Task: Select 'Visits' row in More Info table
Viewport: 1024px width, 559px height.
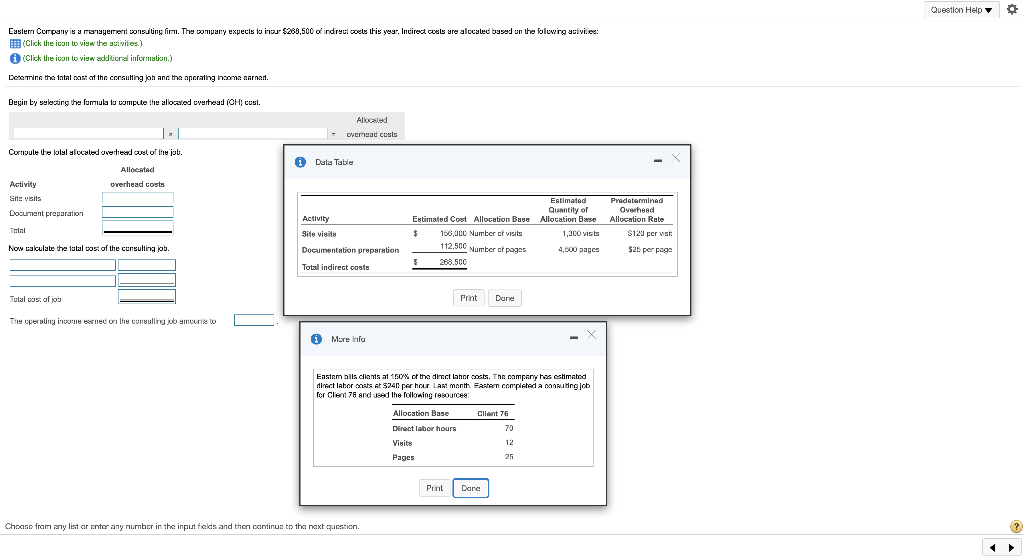Action: click(402, 443)
